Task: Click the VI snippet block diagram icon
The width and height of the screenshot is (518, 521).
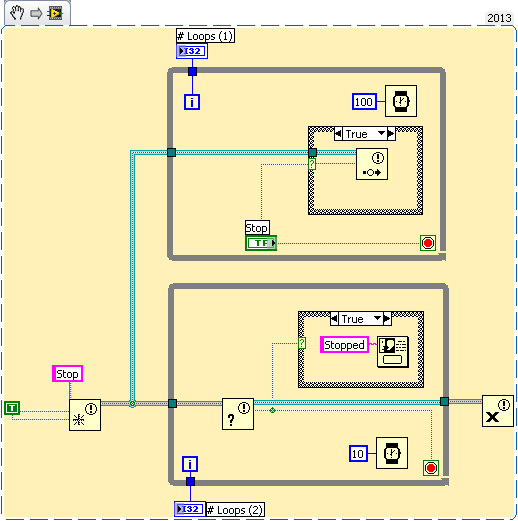Action: click(55, 13)
